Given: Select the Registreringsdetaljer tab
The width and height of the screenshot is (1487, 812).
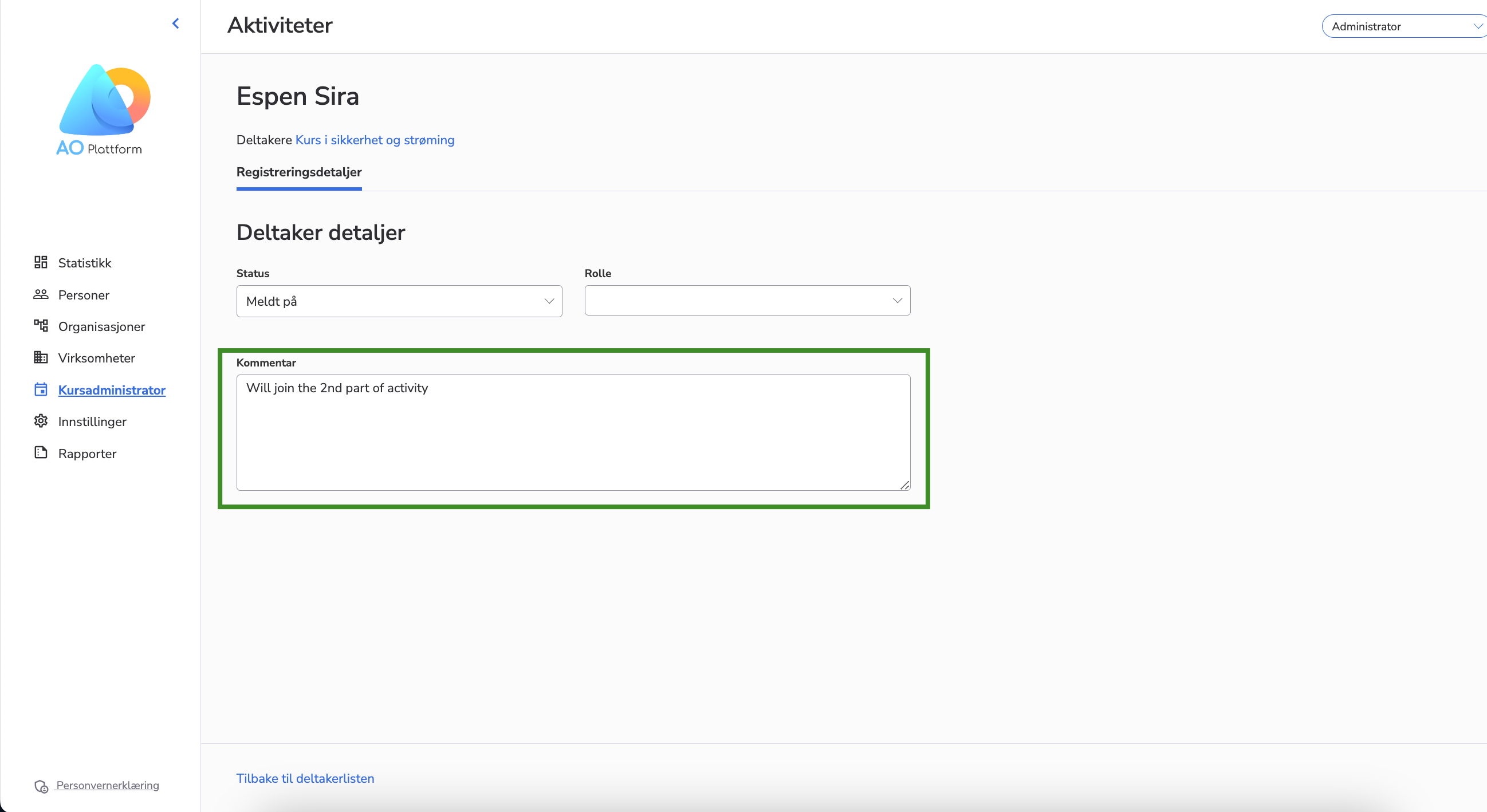Looking at the screenshot, I should (x=299, y=172).
